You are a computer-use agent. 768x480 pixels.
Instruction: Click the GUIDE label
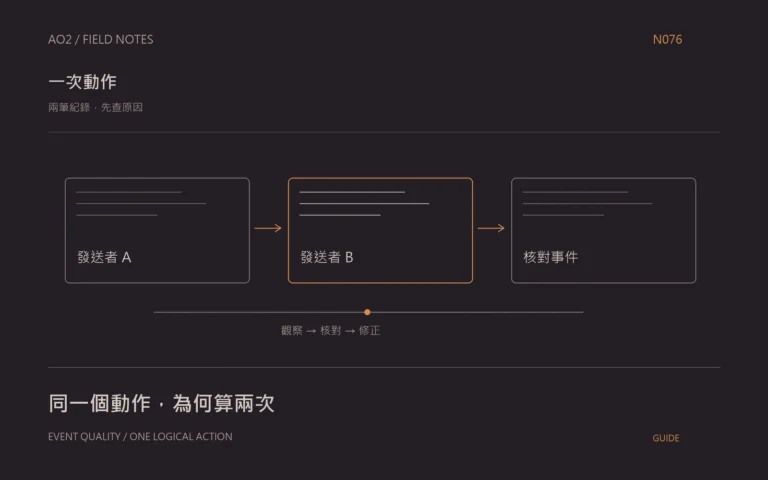pos(666,438)
